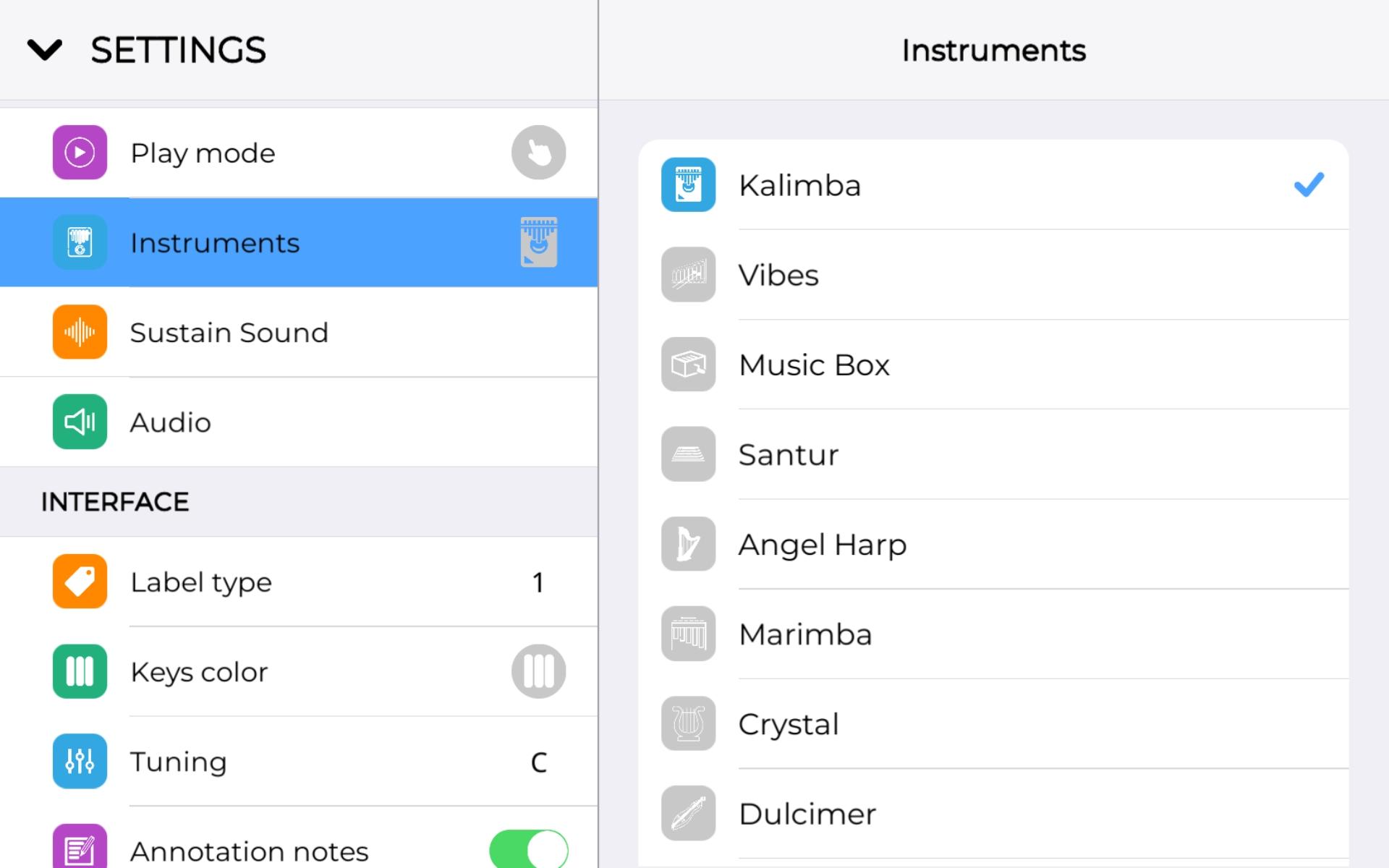The height and width of the screenshot is (868, 1389).
Task: Tap the hand gesture play mode icon
Action: 538,153
